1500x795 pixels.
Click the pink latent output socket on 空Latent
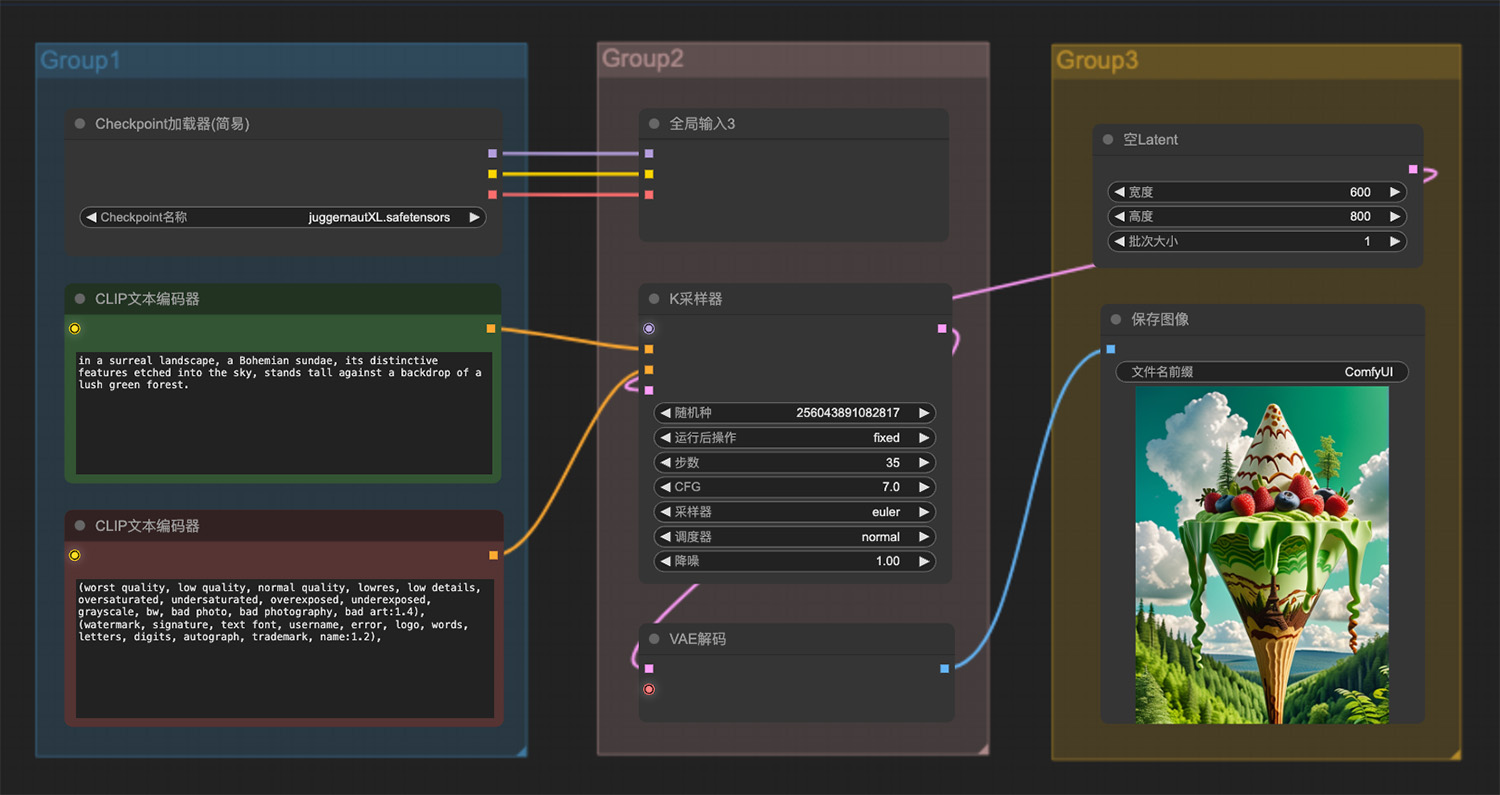coord(1413,170)
